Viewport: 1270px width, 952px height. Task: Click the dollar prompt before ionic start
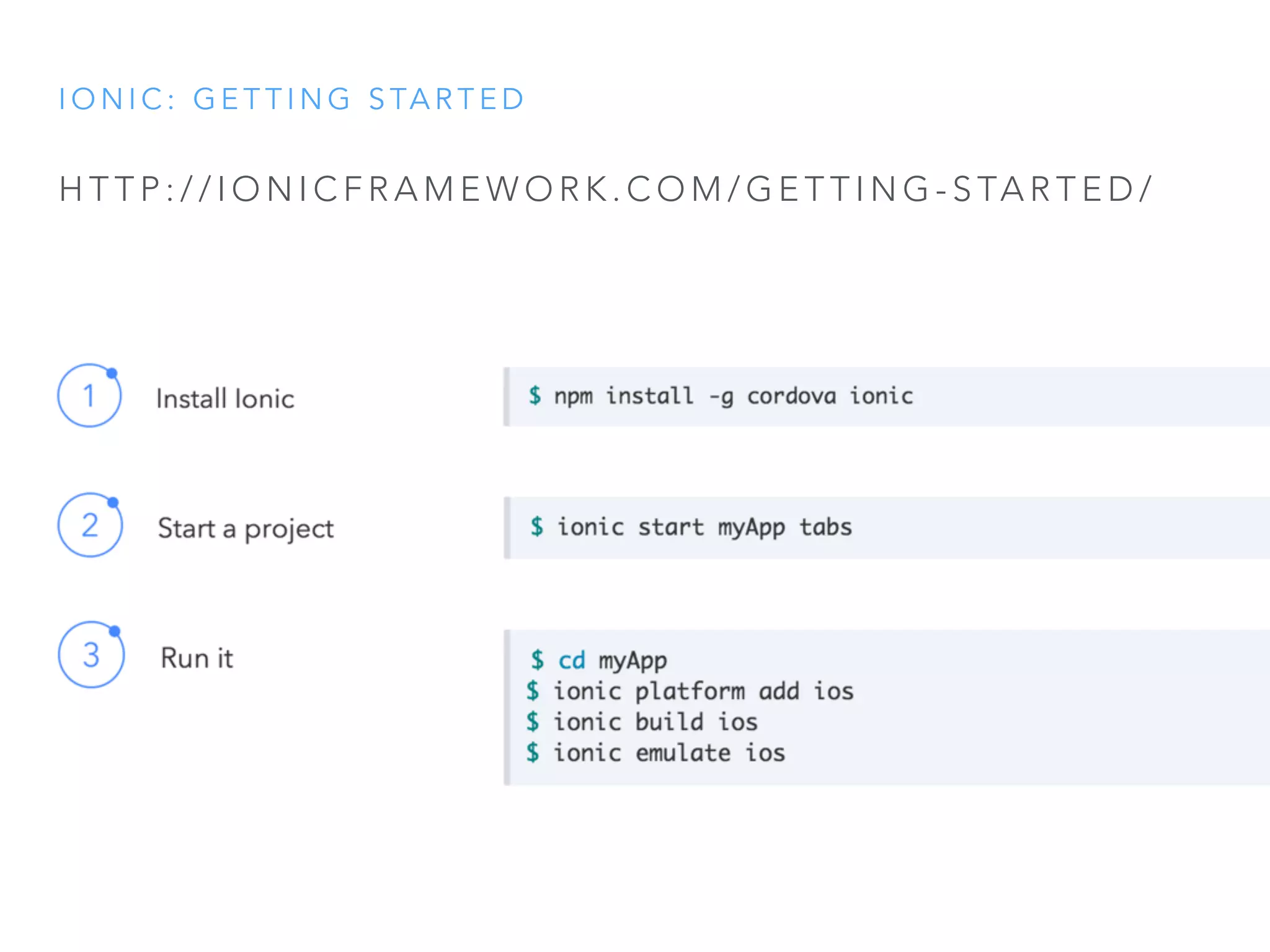536,527
